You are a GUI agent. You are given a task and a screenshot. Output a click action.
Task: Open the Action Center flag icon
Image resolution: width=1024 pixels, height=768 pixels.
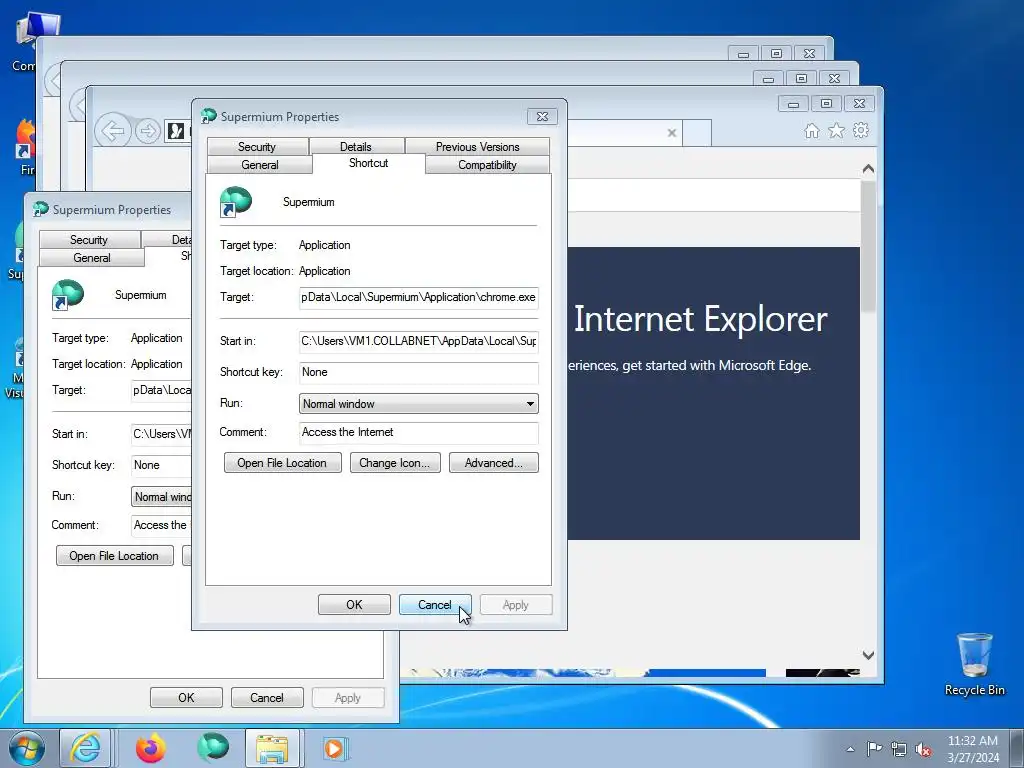tap(874, 749)
